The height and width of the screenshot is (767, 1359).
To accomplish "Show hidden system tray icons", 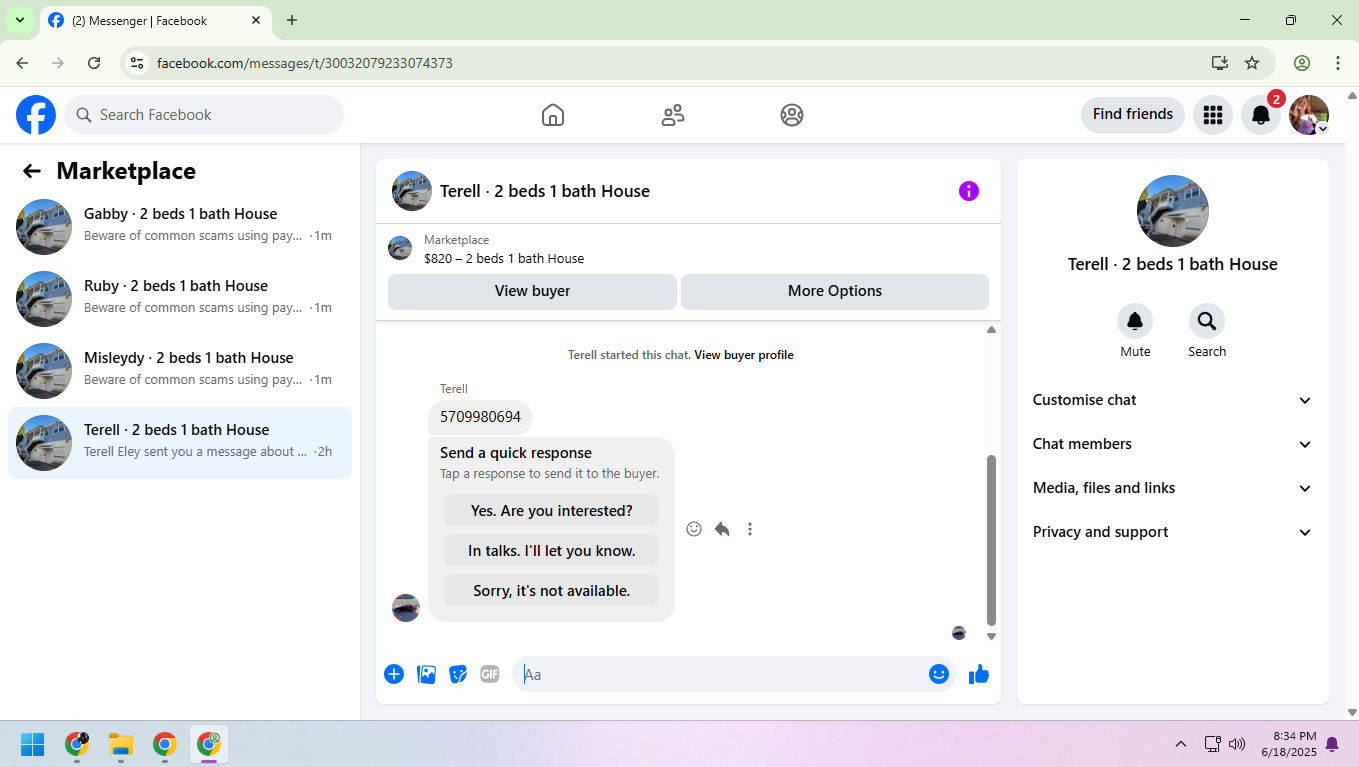I will (x=1181, y=744).
